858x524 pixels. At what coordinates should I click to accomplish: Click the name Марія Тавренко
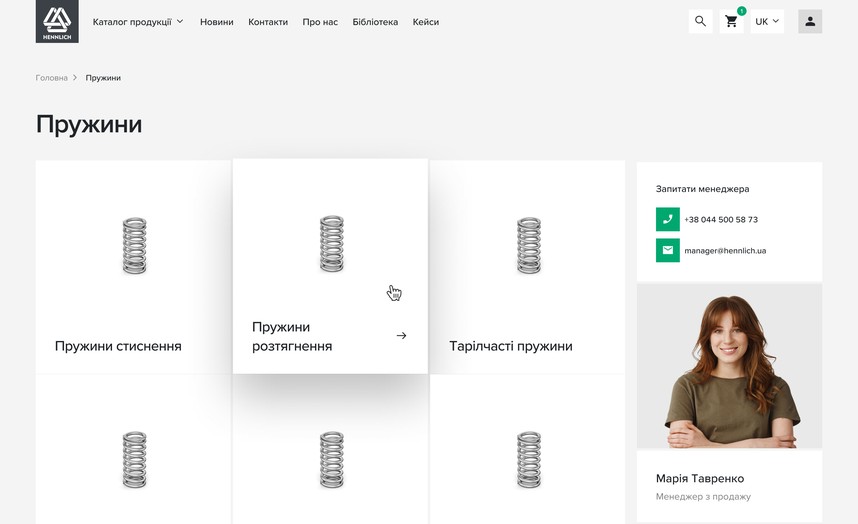click(x=700, y=479)
